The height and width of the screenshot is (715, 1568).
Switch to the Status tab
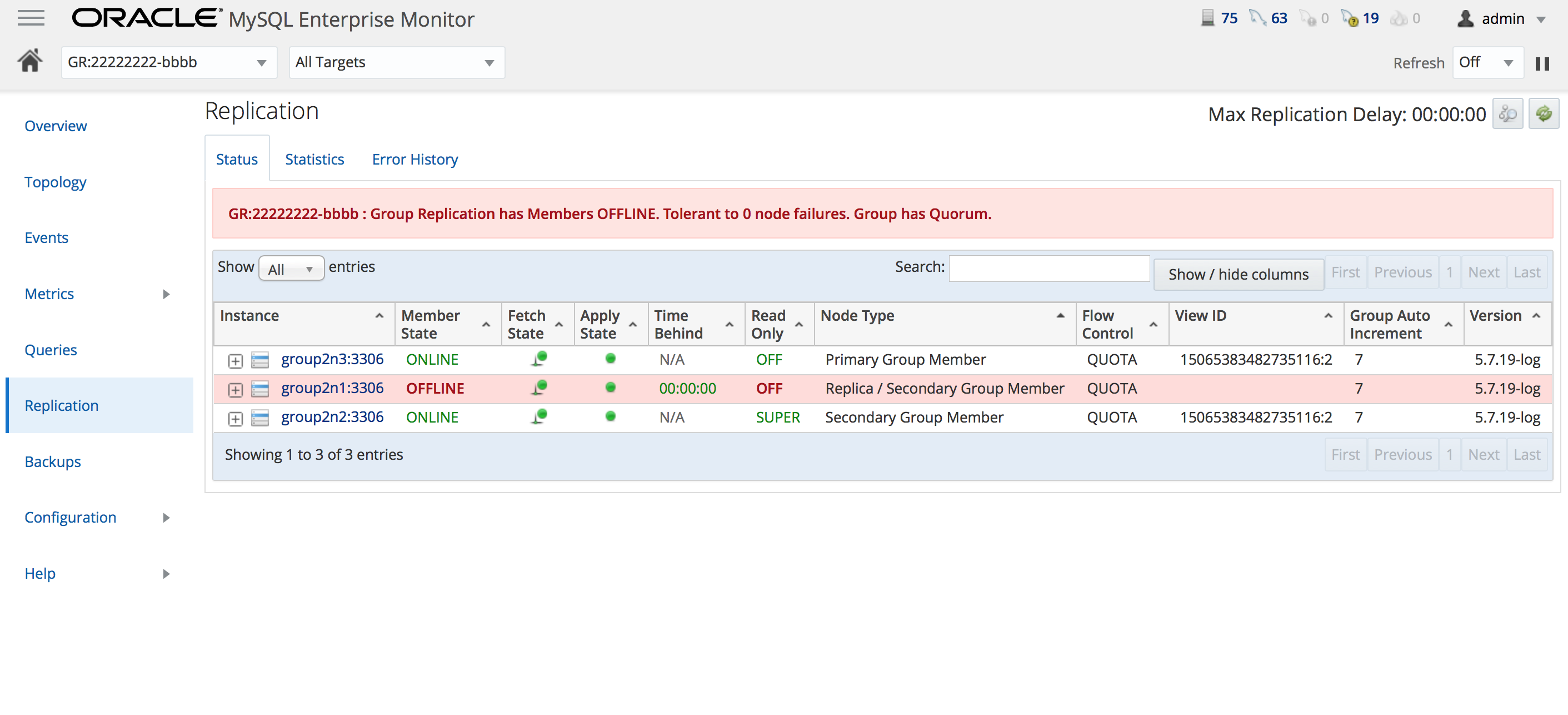[x=237, y=159]
